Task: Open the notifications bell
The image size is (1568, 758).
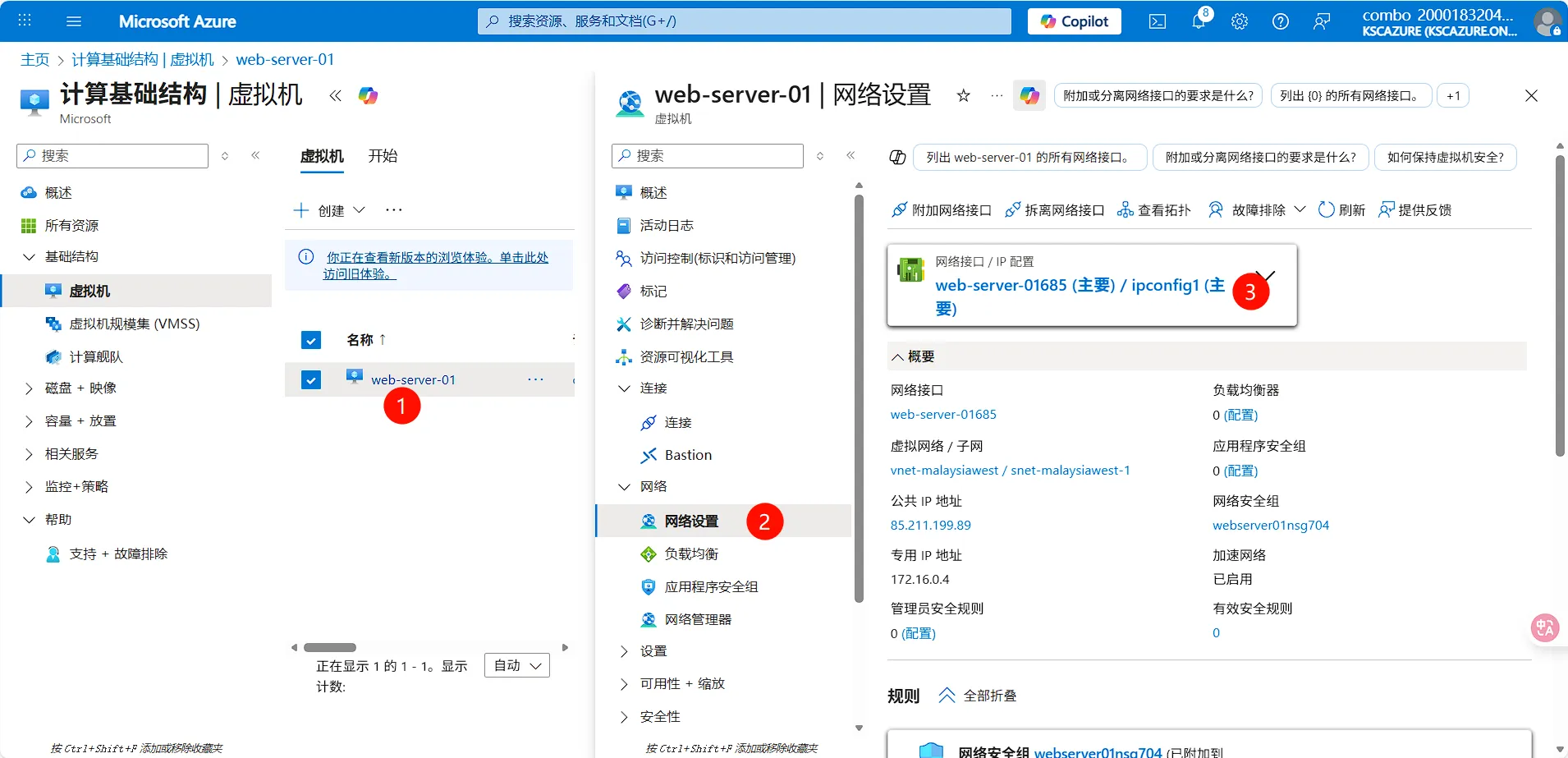Action: 1199,21
